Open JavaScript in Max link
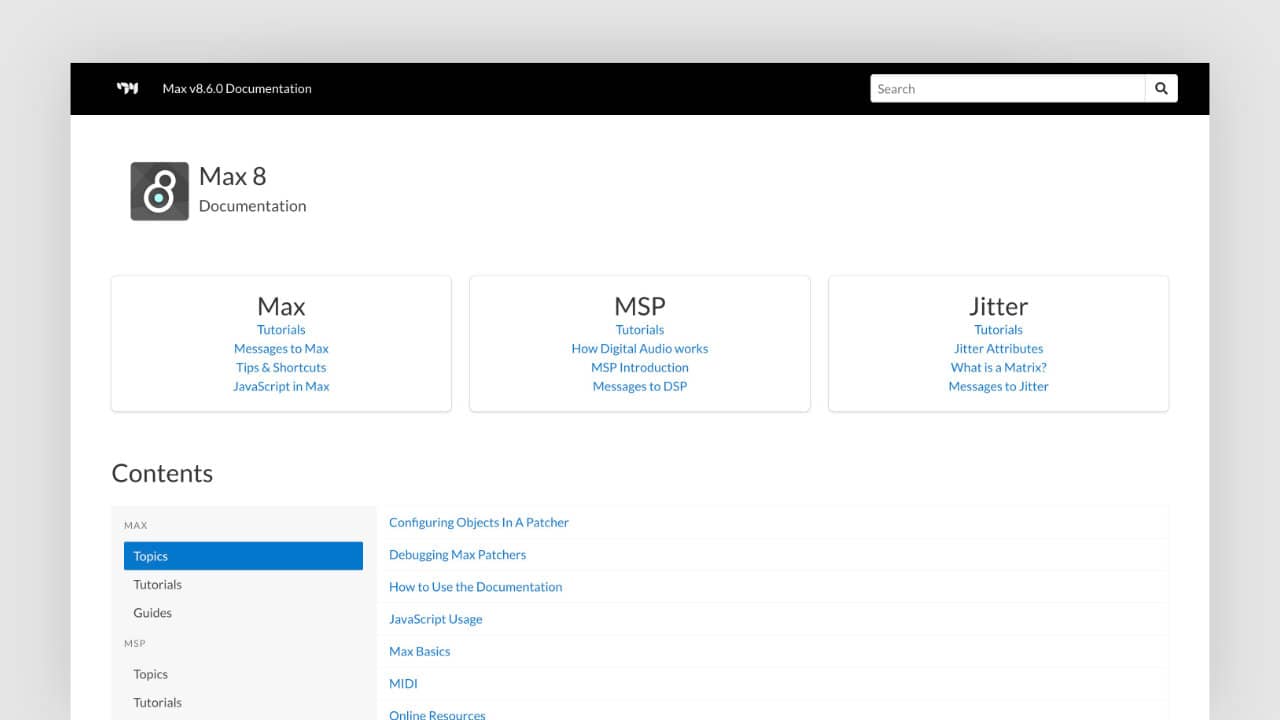The image size is (1280, 720). tap(281, 386)
